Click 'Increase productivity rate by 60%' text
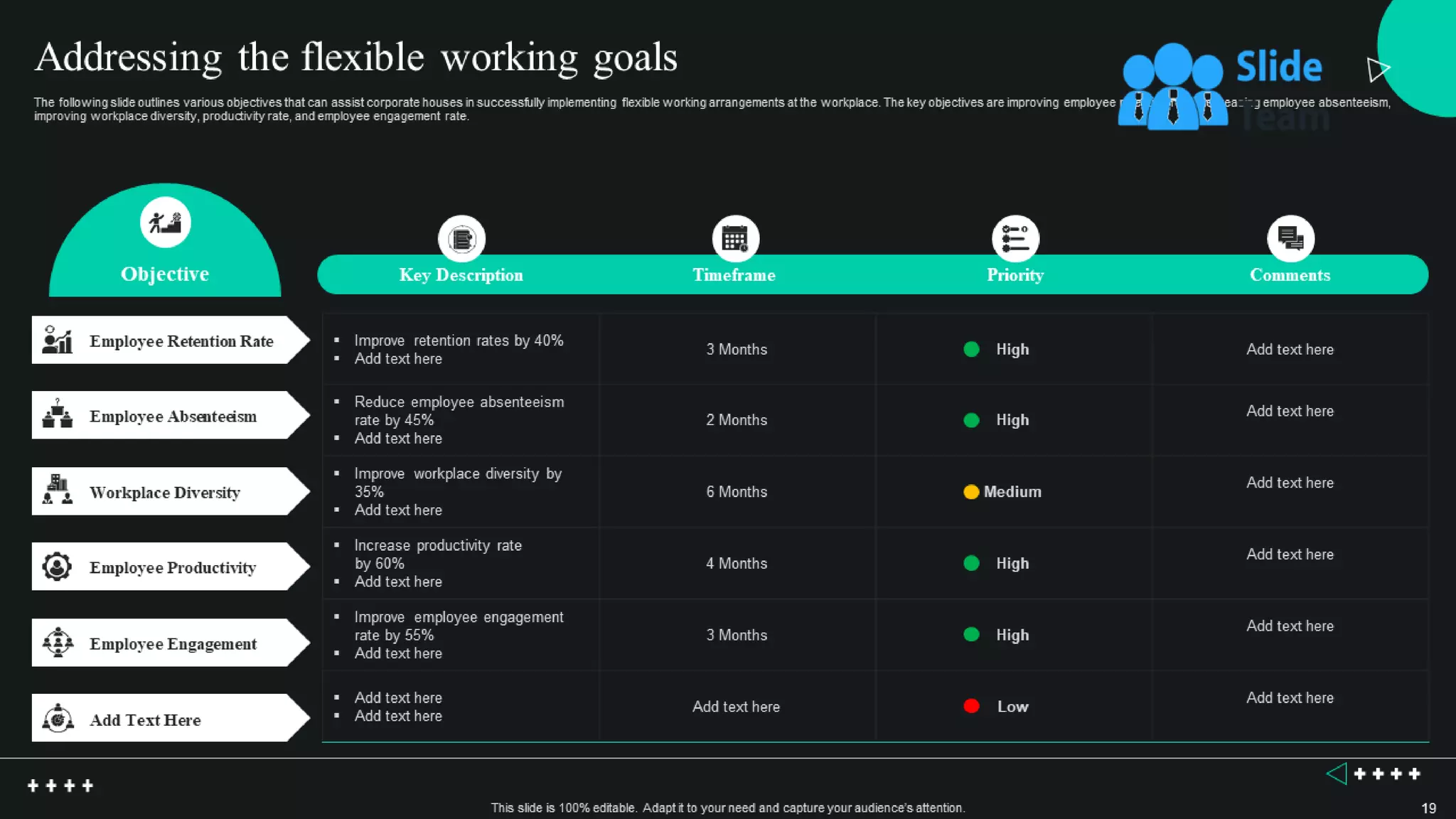 pyautogui.click(x=438, y=555)
